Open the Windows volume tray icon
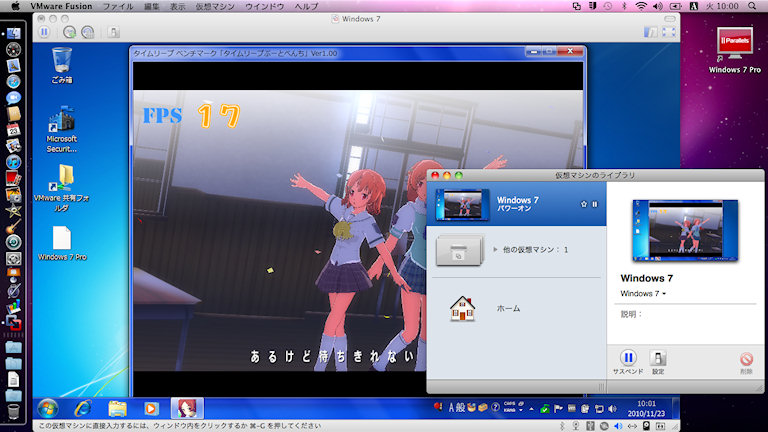Image resolution: width=768 pixels, height=432 pixels. (612, 408)
